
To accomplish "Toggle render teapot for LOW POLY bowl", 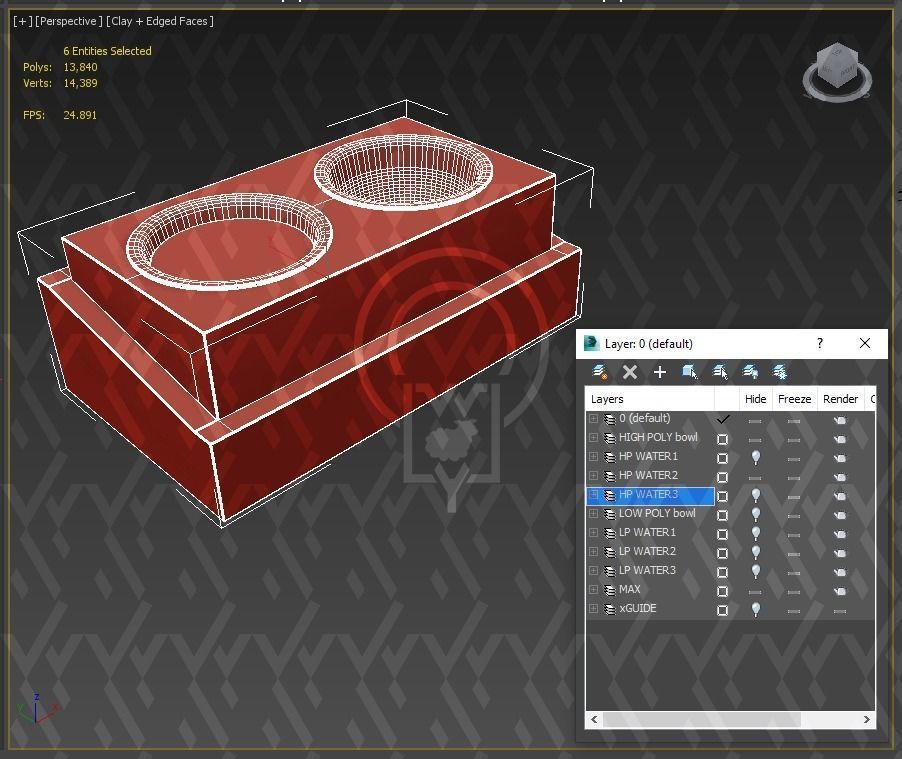I will [x=840, y=516].
